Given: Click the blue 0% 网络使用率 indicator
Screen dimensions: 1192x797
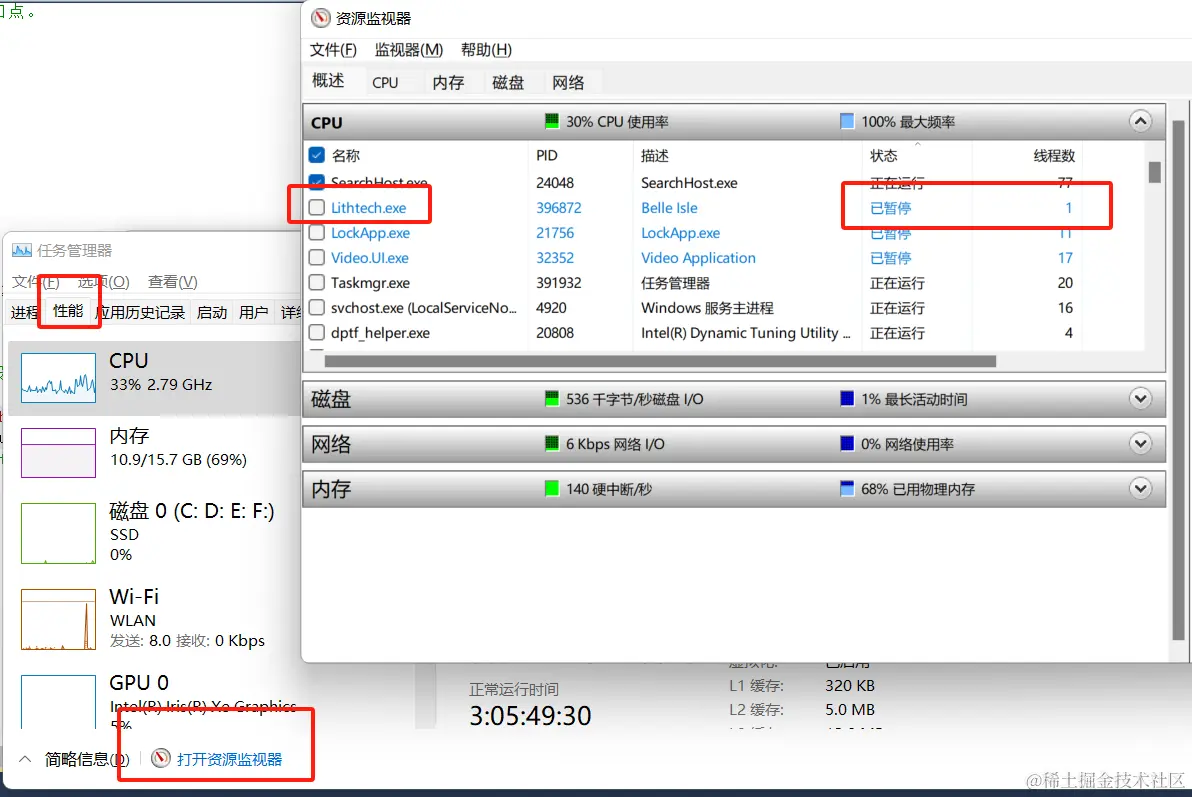Looking at the screenshot, I should coord(847,443).
